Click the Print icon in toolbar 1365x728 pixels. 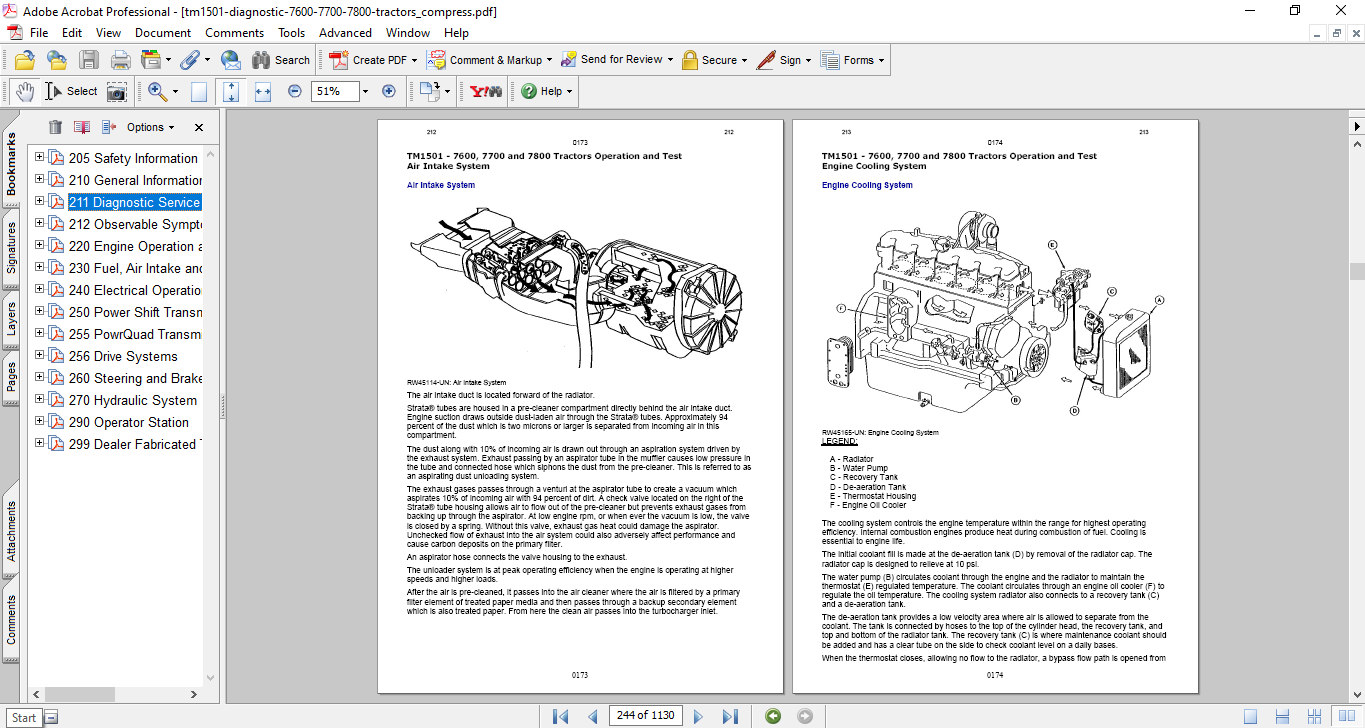[x=120, y=60]
